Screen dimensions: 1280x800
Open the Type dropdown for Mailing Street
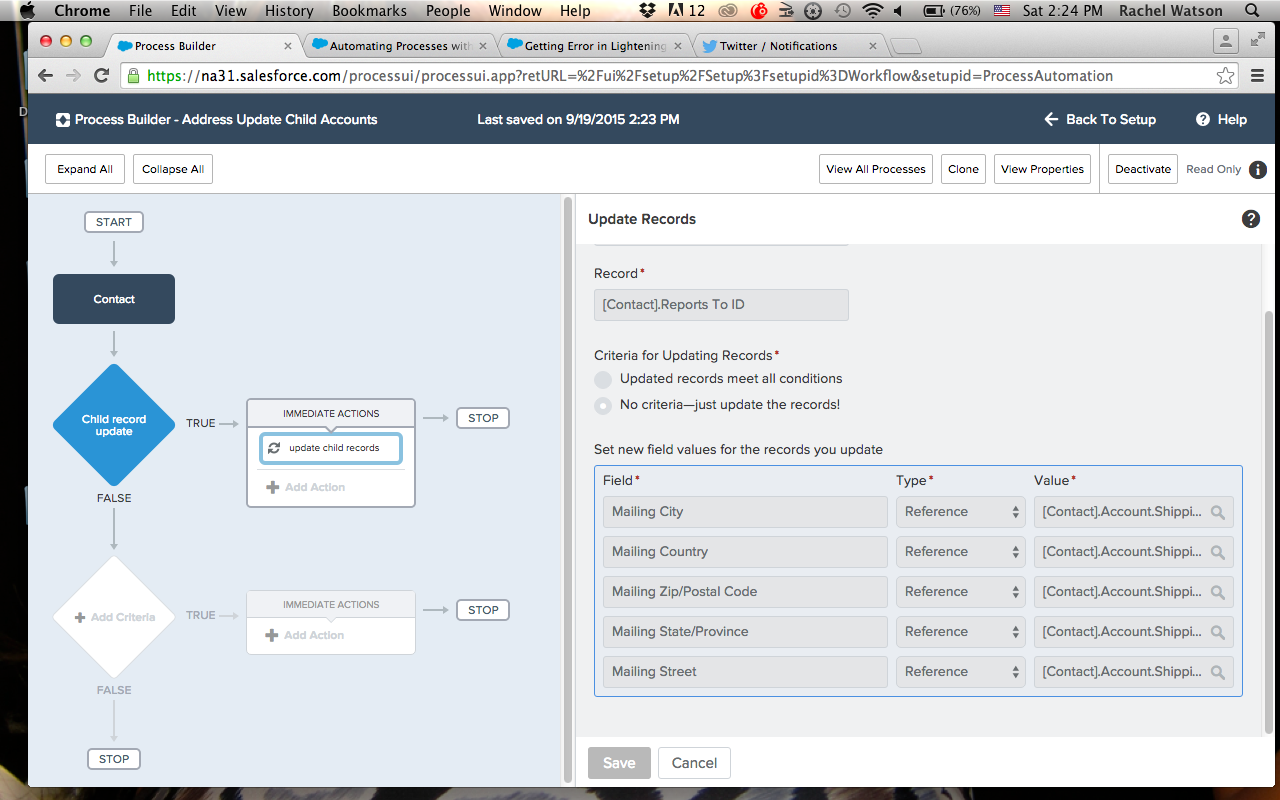pos(960,672)
